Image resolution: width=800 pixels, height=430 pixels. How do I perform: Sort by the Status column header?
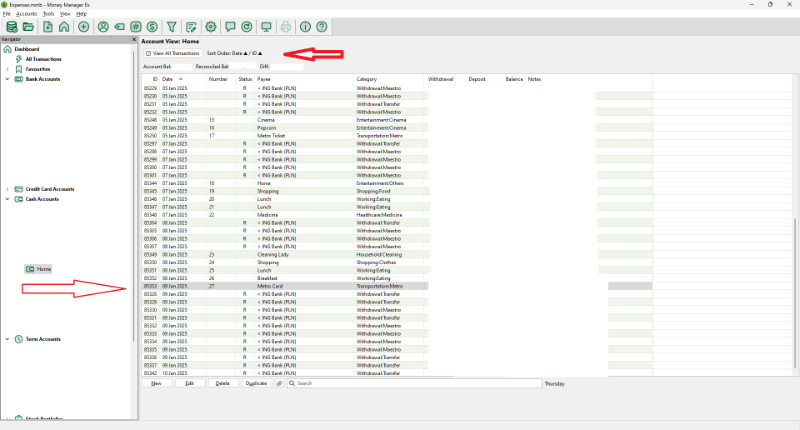point(245,79)
